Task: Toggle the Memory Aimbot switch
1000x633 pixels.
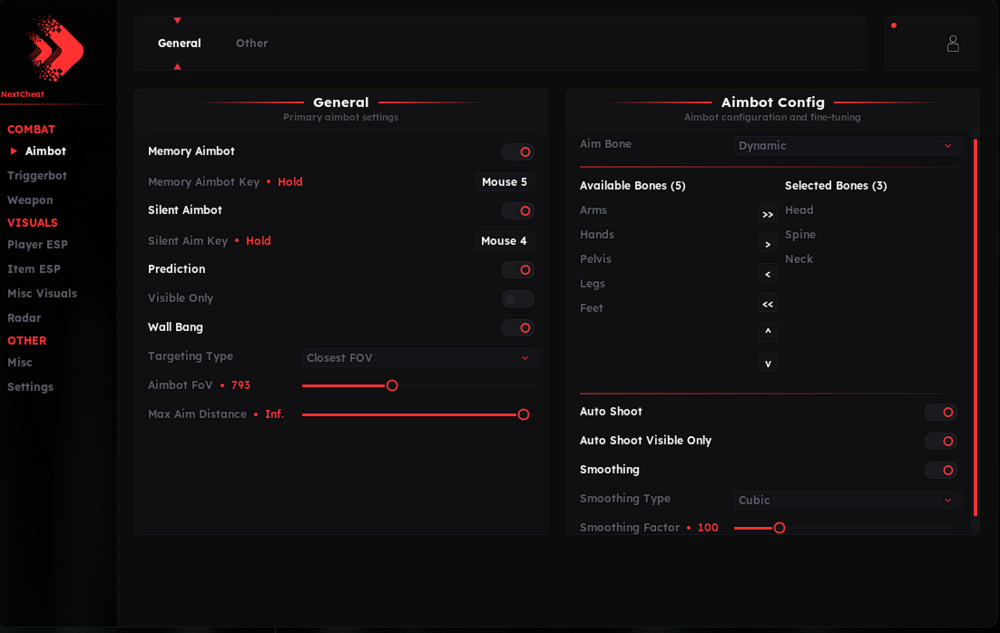Action: click(x=518, y=152)
